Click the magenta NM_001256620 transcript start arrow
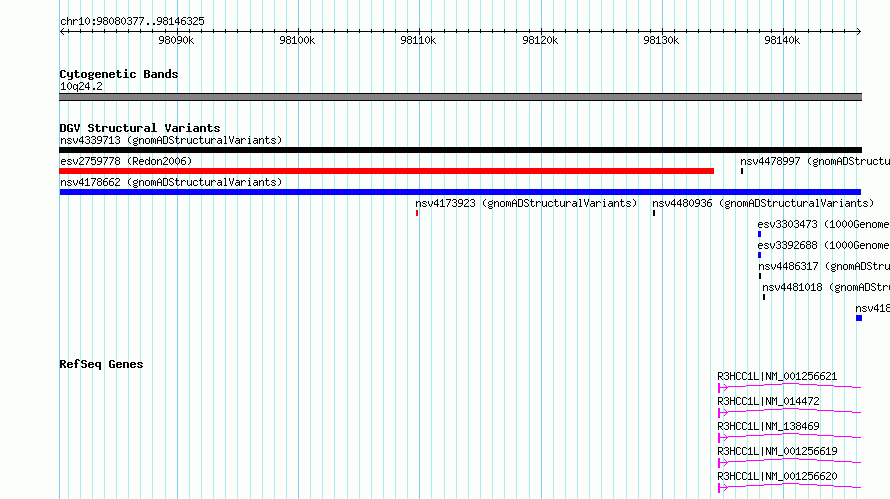The image size is (890, 499). [x=723, y=488]
